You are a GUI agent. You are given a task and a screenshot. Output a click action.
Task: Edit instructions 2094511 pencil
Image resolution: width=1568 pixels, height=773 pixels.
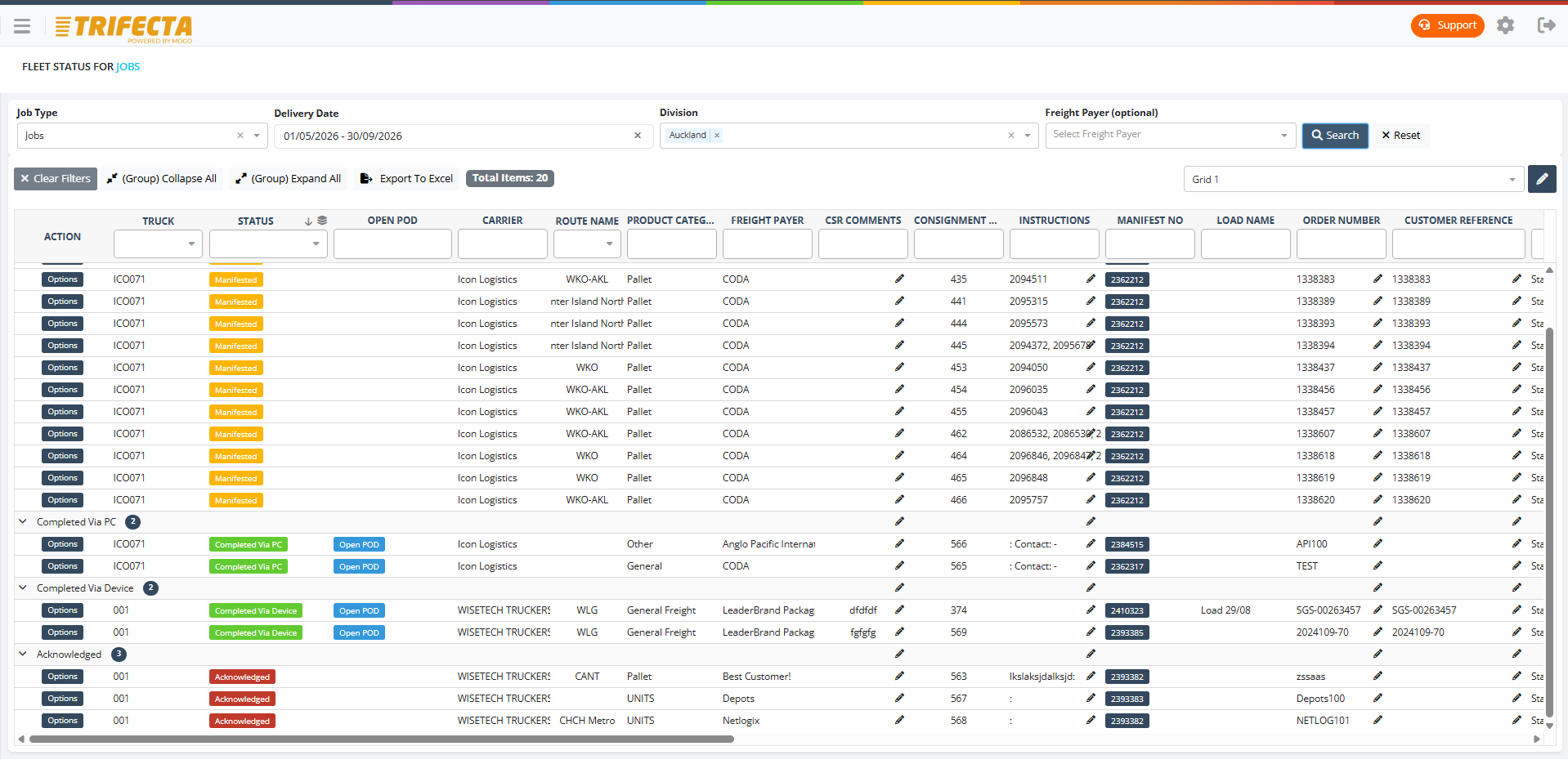[1091, 279]
